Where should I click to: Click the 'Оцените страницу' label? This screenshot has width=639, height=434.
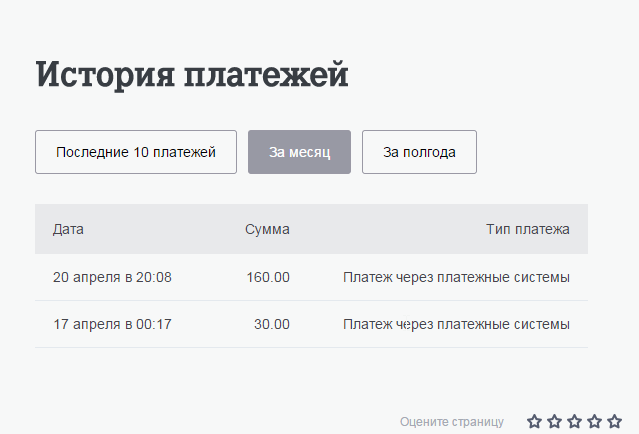tap(452, 422)
